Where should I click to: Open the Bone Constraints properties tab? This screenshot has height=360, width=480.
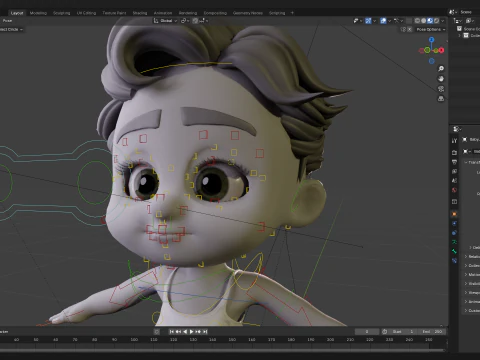454,260
